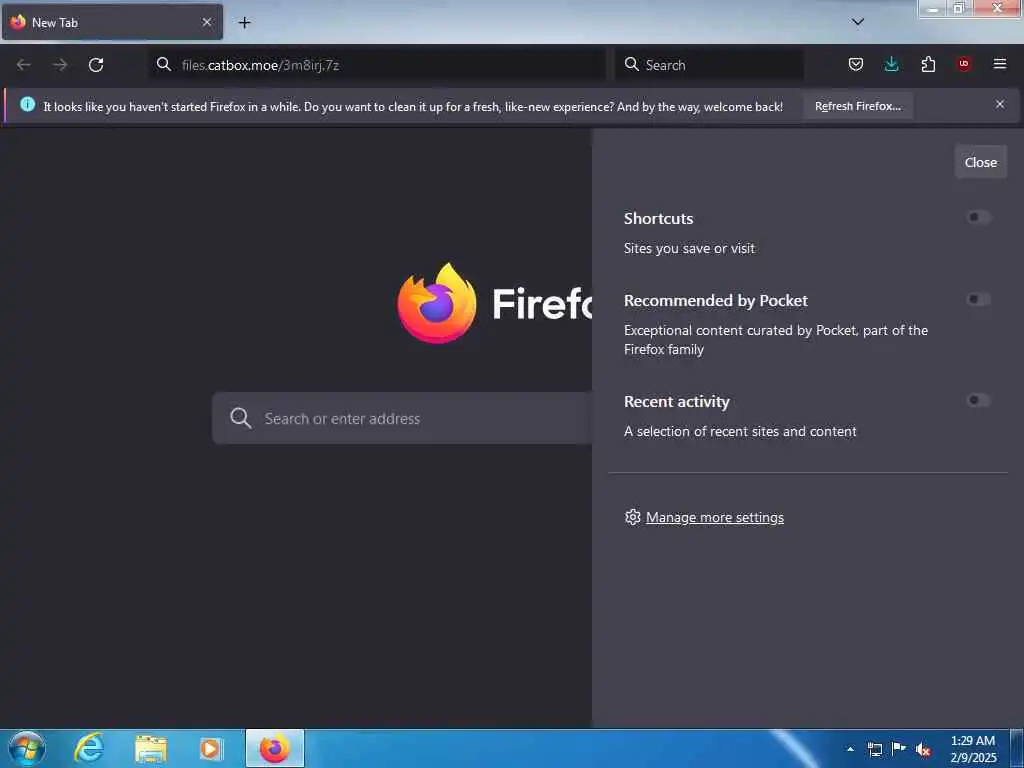Expand the List all tabs chevron
This screenshot has height=768, width=1024.
(x=858, y=22)
